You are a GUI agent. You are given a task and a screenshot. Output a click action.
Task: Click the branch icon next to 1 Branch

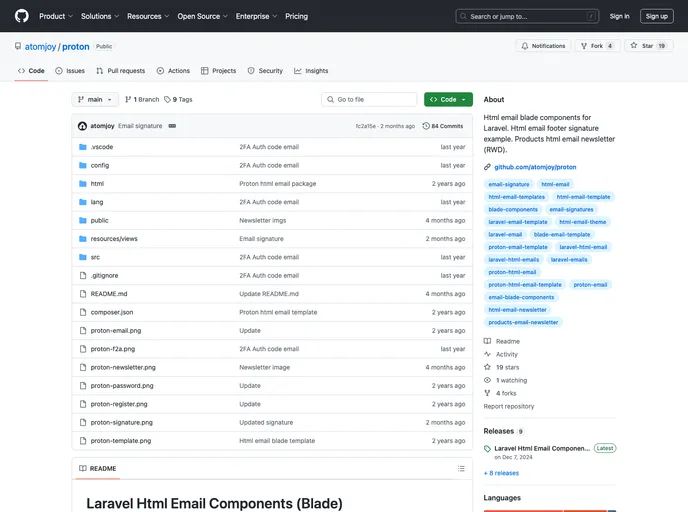point(128,100)
